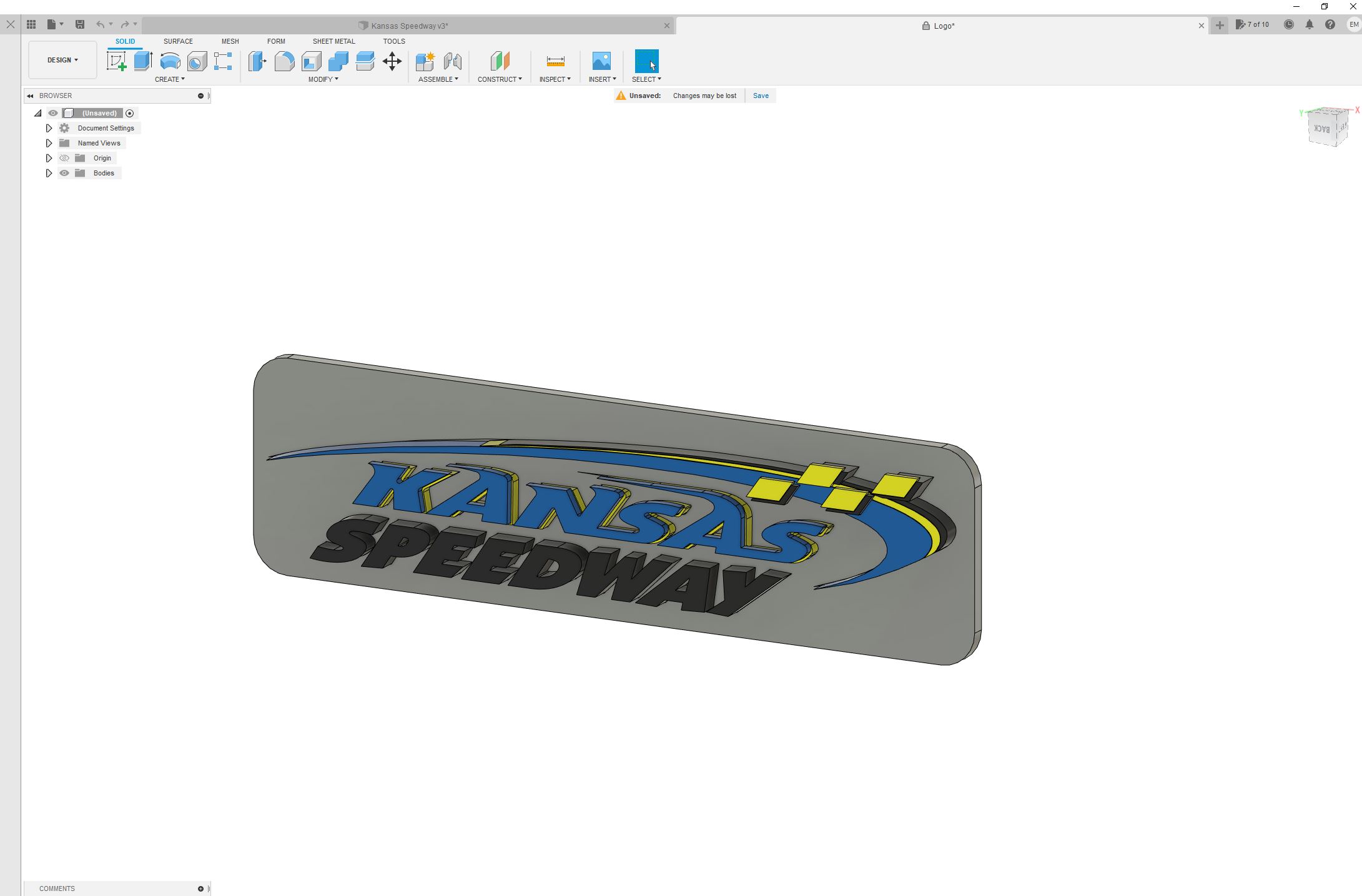The image size is (1362, 896).
Task: Switch to the TOOLS tab
Action: tap(394, 41)
